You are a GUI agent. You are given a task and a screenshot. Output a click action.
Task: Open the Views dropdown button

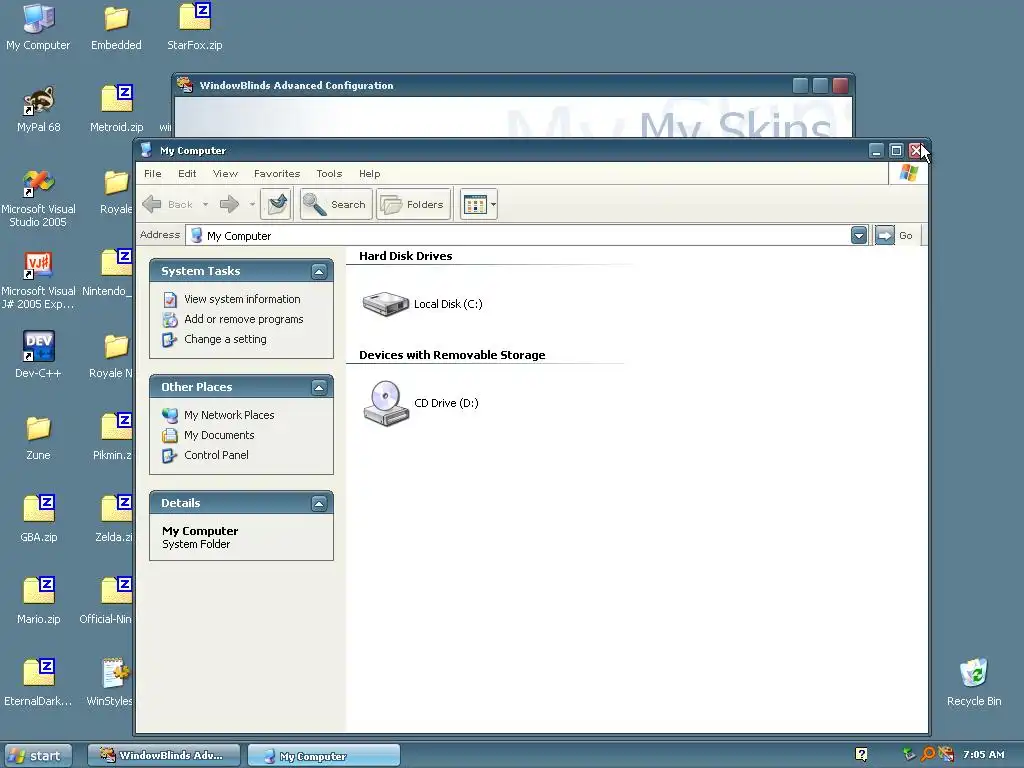(x=479, y=204)
